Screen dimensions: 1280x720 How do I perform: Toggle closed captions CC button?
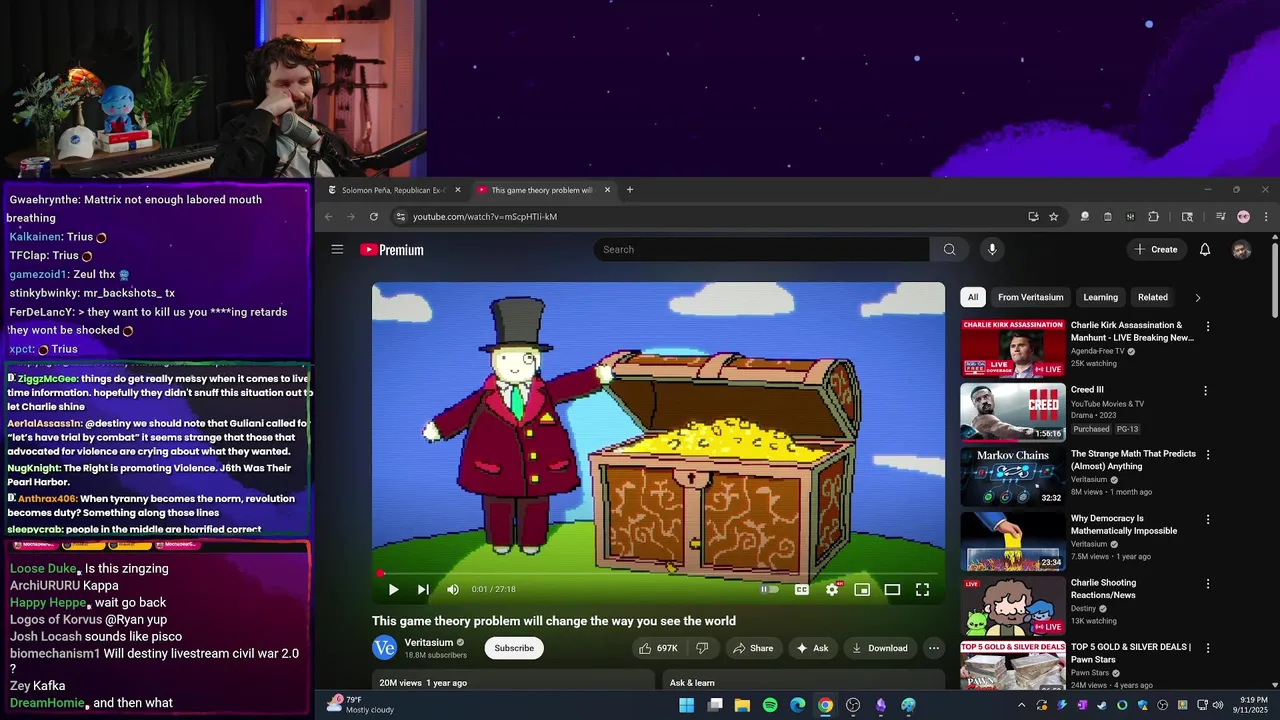(801, 590)
